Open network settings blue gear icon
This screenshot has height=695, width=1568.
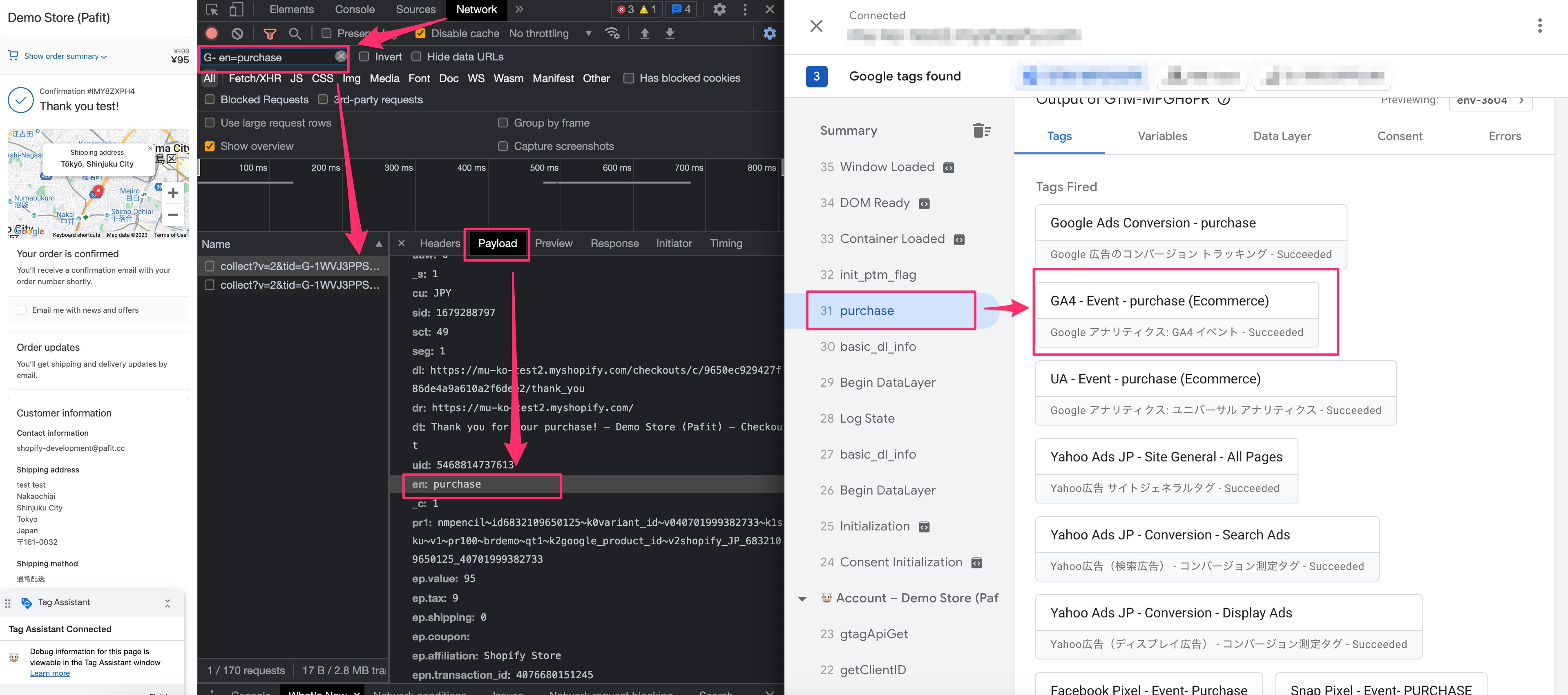coord(769,33)
